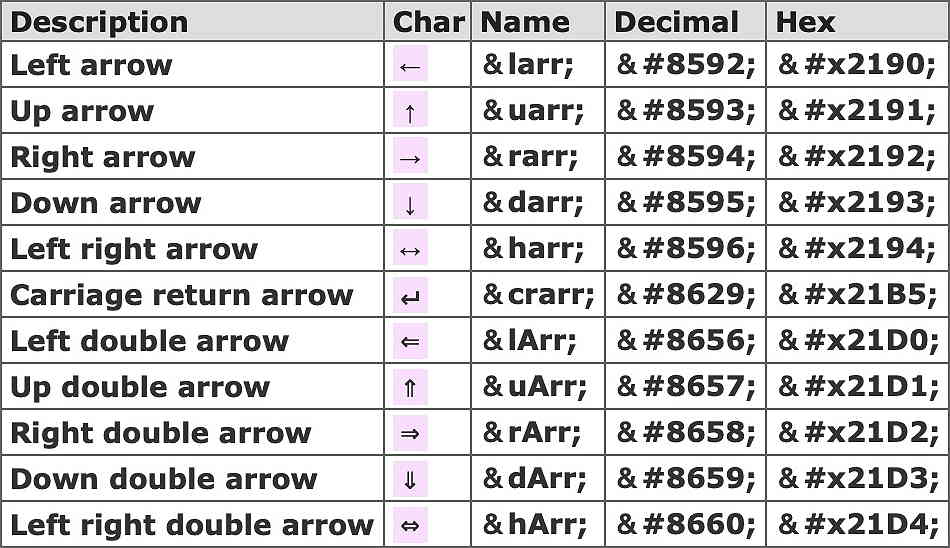The image size is (950, 548).
Task: Click the &#8594; decimal code cell
Action: 686,158
